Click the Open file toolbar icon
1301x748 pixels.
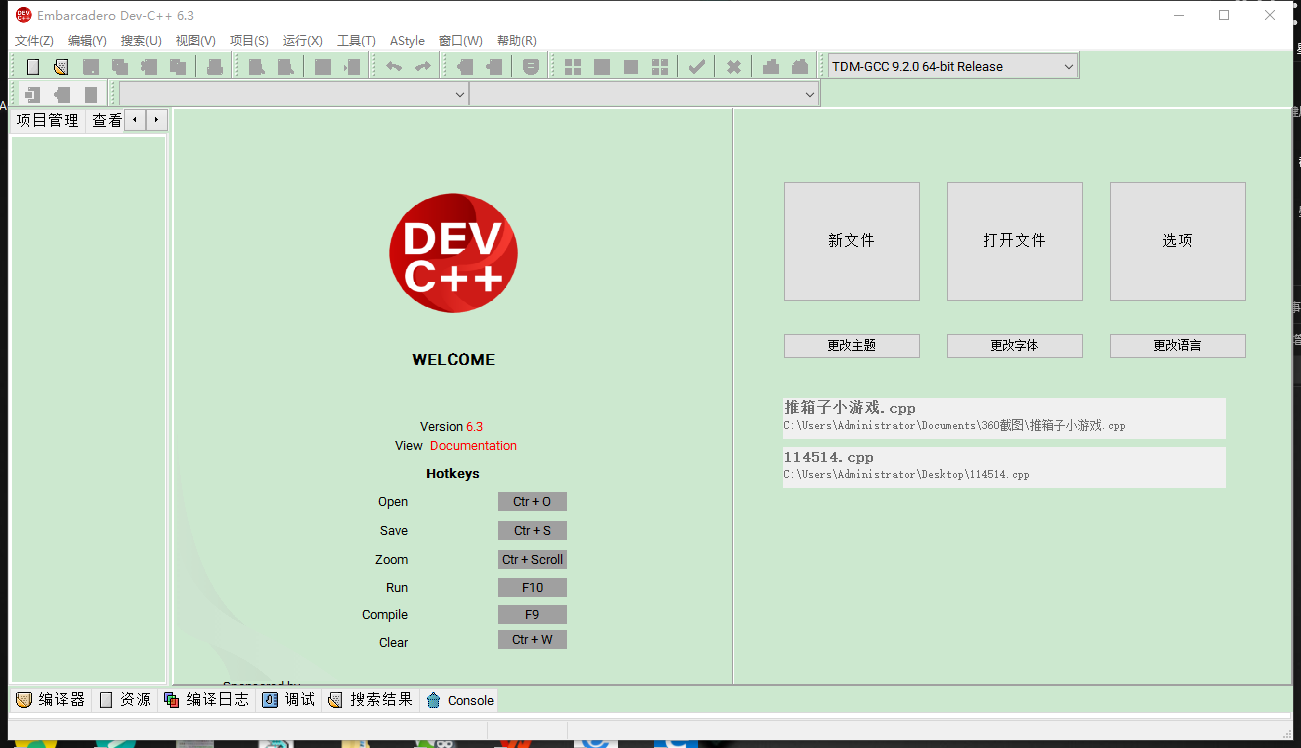point(61,67)
